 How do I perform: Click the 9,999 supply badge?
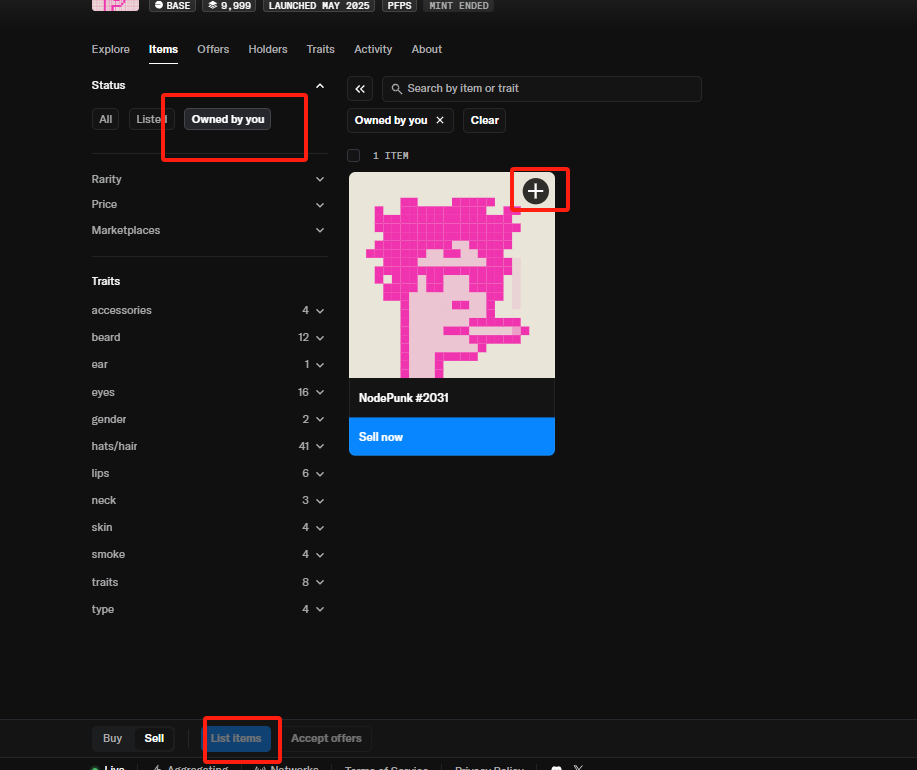click(x=229, y=6)
